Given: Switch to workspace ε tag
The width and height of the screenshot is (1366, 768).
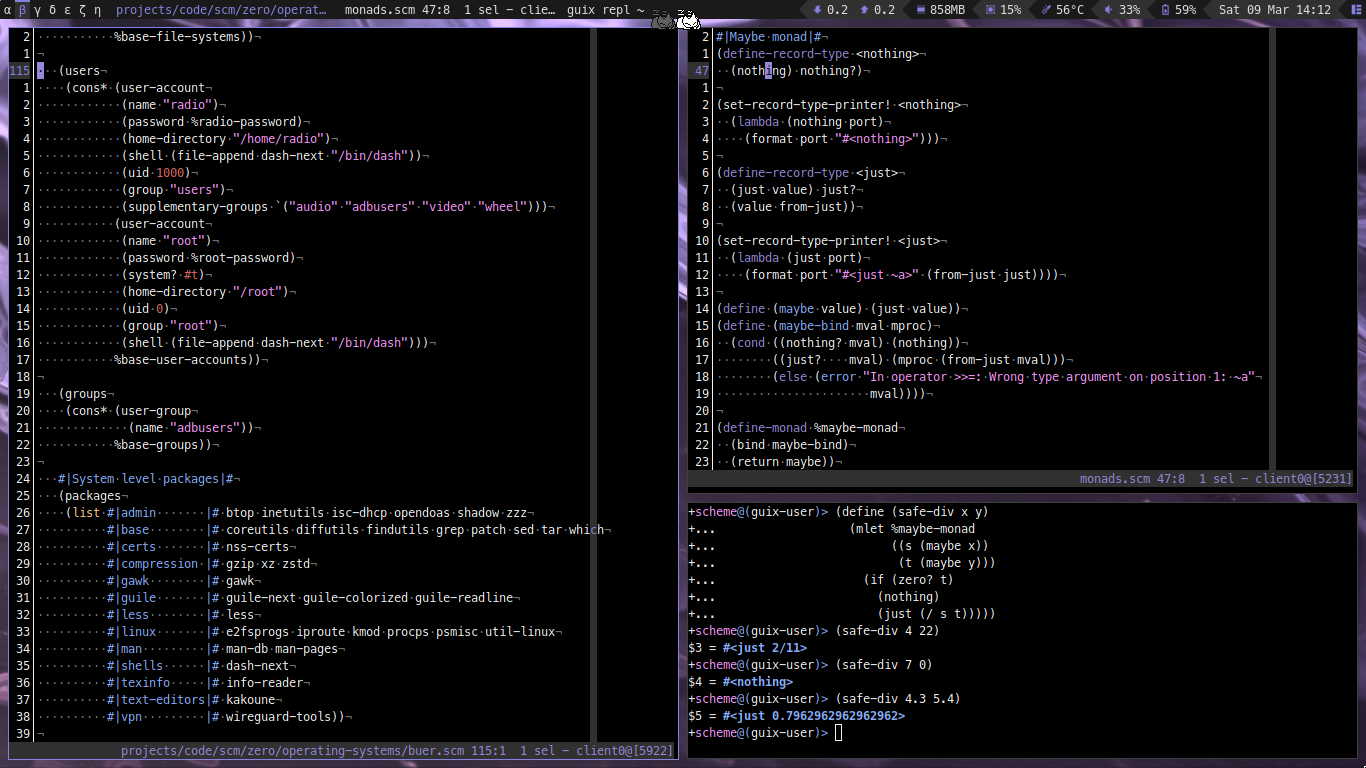Looking at the screenshot, I should click(x=68, y=10).
